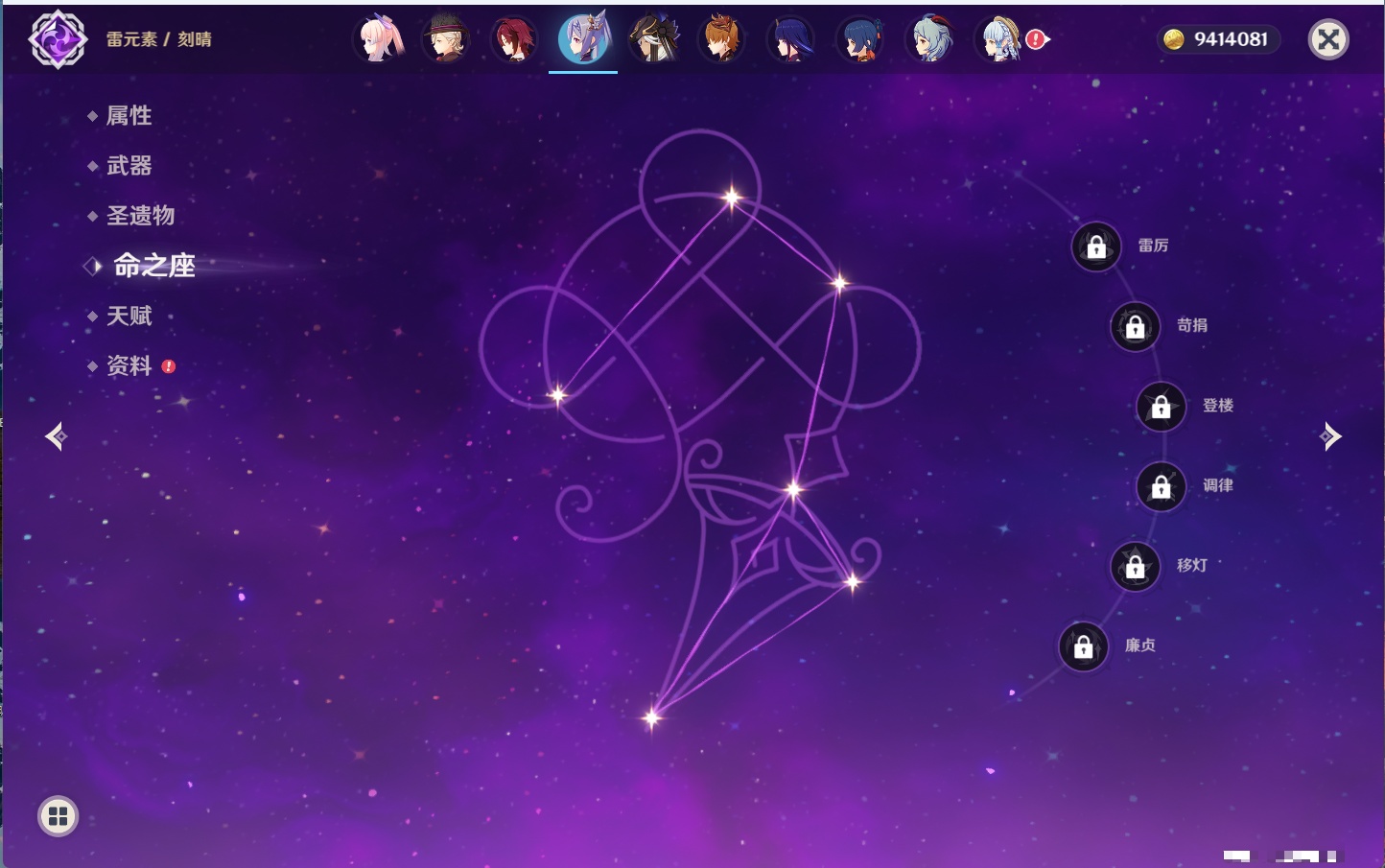Switch to Lyney's top-hat avatar

(x=446, y=40)
